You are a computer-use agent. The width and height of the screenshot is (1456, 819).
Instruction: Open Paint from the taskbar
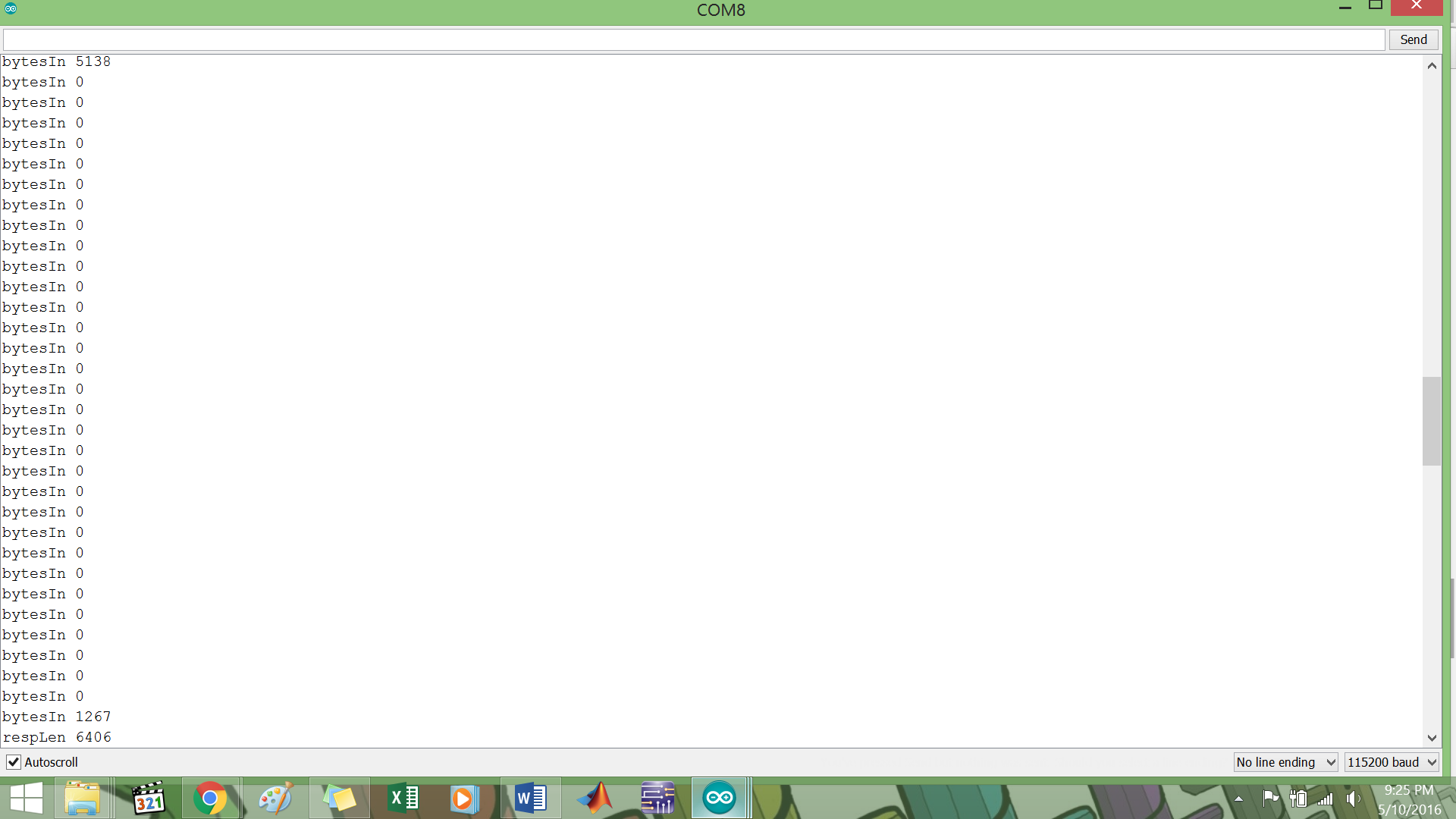[275, 799]
